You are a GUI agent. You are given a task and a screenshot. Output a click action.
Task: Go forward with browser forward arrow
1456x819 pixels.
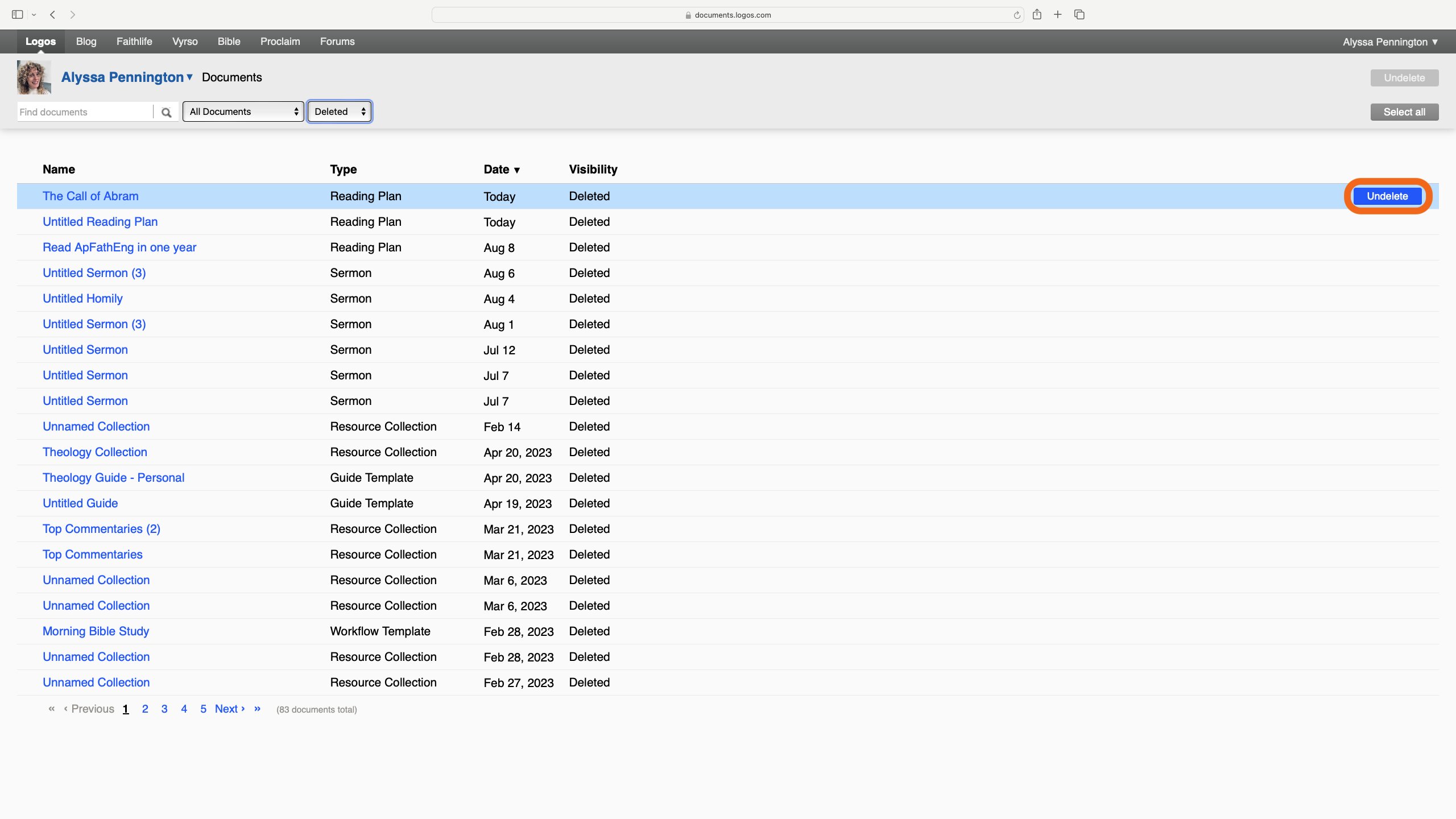click(73, 15)
